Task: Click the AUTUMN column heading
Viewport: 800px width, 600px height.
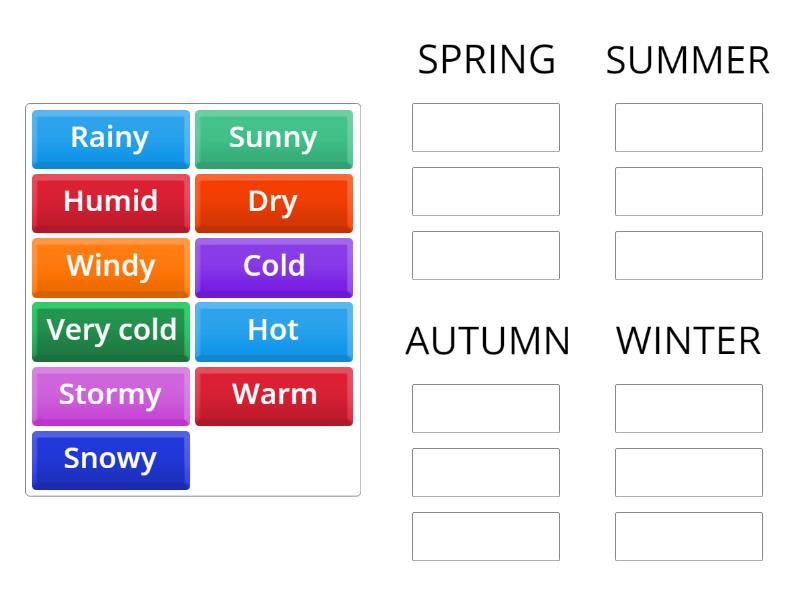Action: [487, 341]
